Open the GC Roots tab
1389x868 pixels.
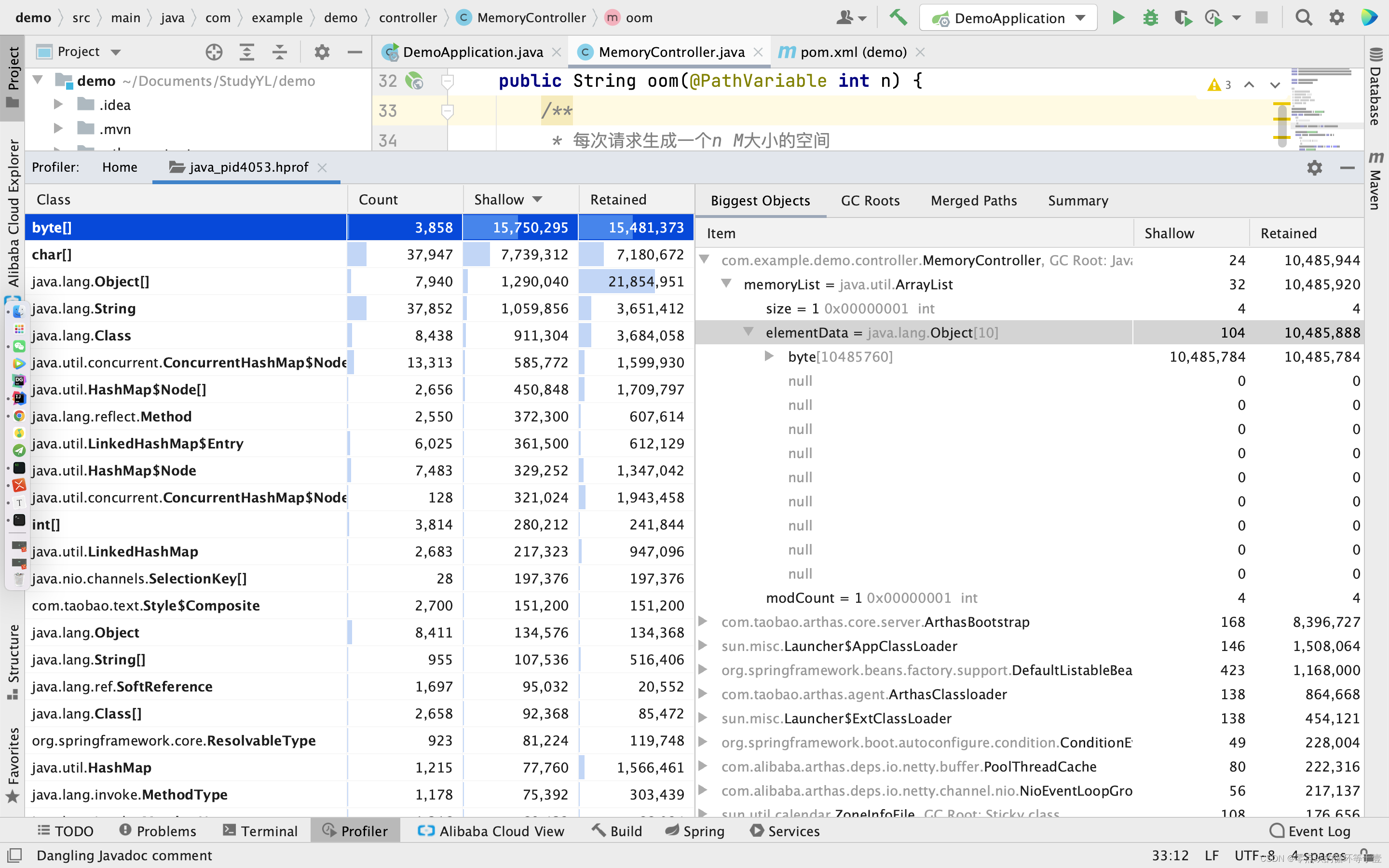(x=870, y=200)
